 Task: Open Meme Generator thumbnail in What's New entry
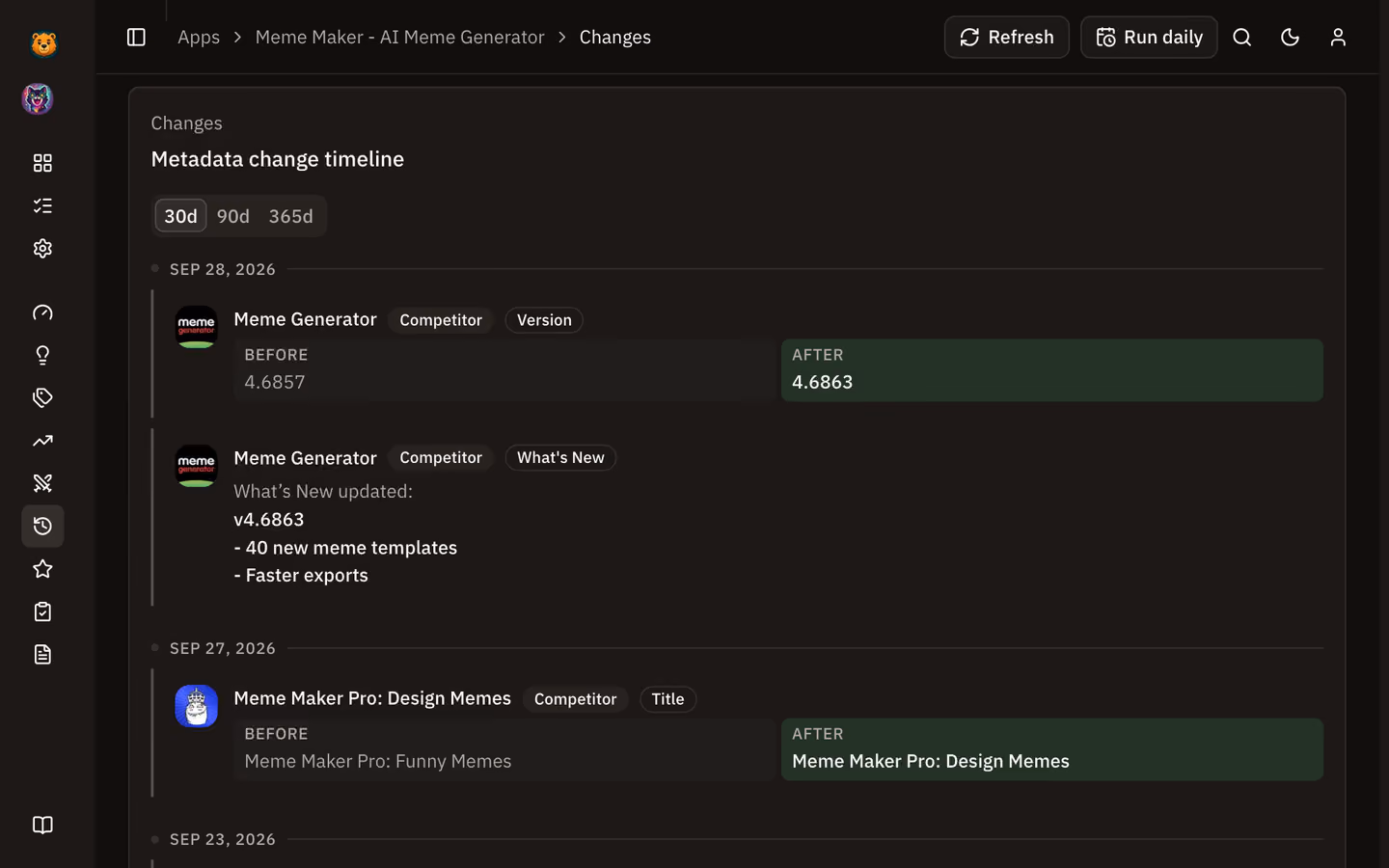pos(196,466)
